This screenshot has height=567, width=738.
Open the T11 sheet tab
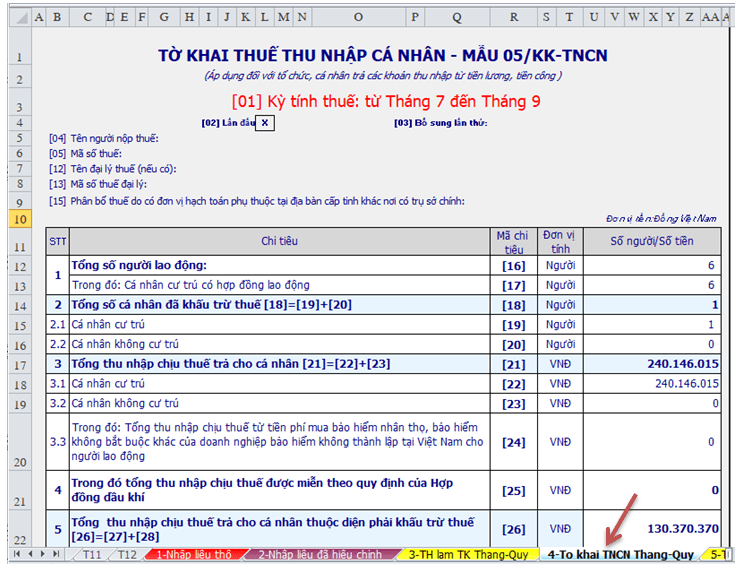click(x=93, y=554)
